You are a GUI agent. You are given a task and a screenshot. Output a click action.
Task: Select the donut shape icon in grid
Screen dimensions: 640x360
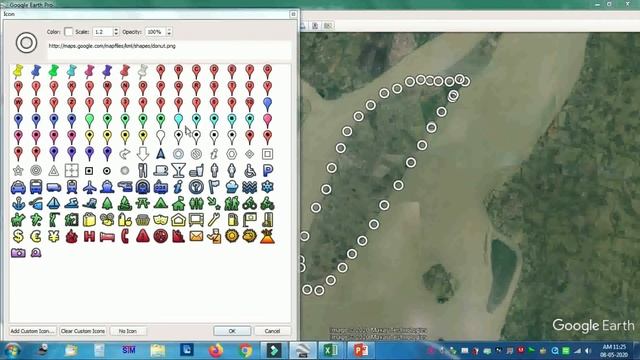(x=178, y=154)
